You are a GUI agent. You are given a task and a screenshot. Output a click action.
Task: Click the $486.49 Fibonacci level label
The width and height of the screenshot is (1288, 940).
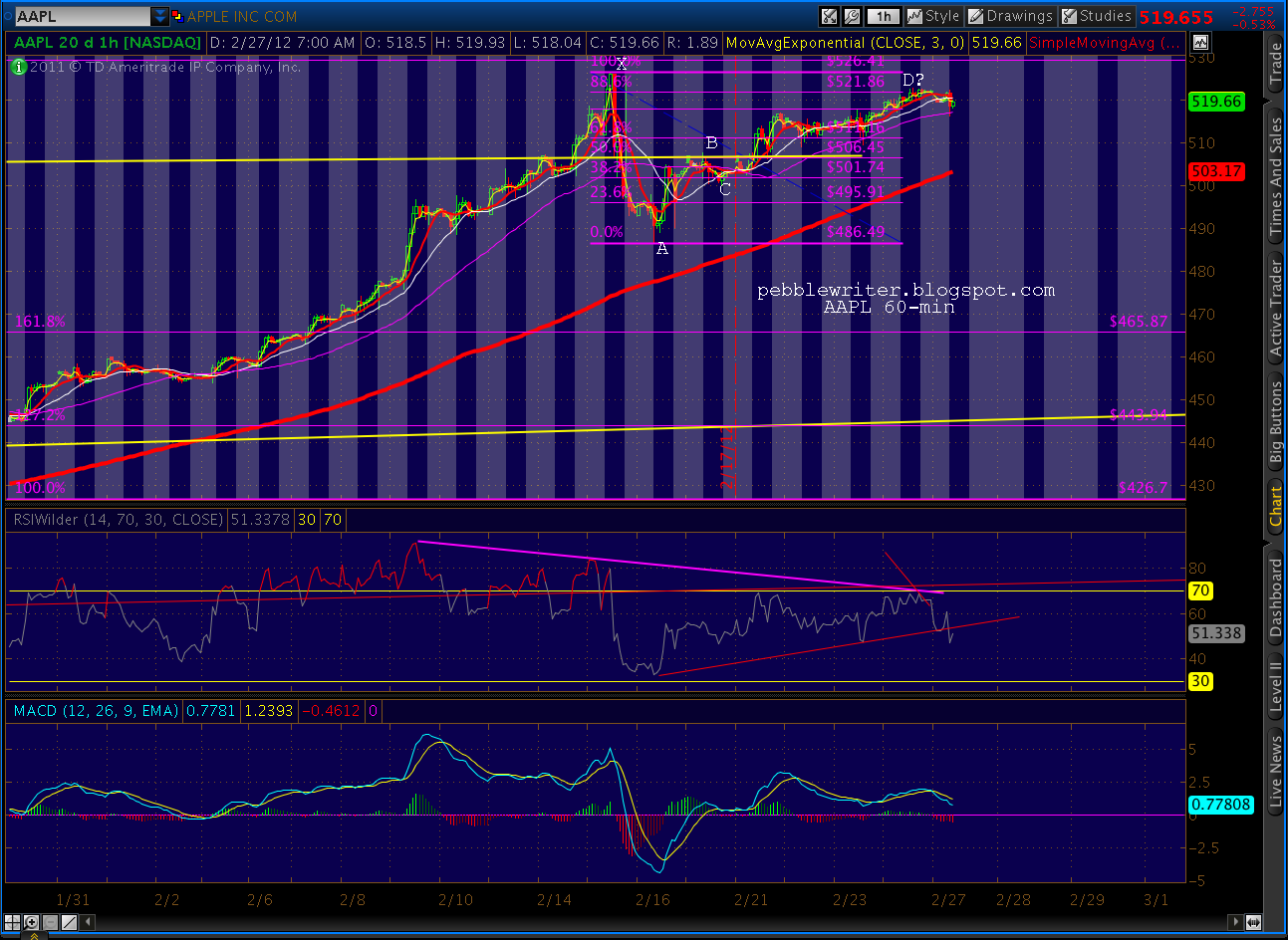point(855,232)
